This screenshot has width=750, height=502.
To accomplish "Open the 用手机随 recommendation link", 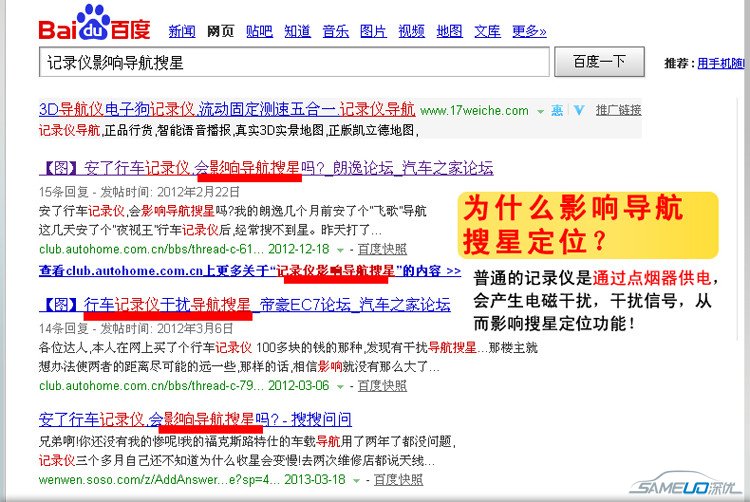I will pos(721,63).
